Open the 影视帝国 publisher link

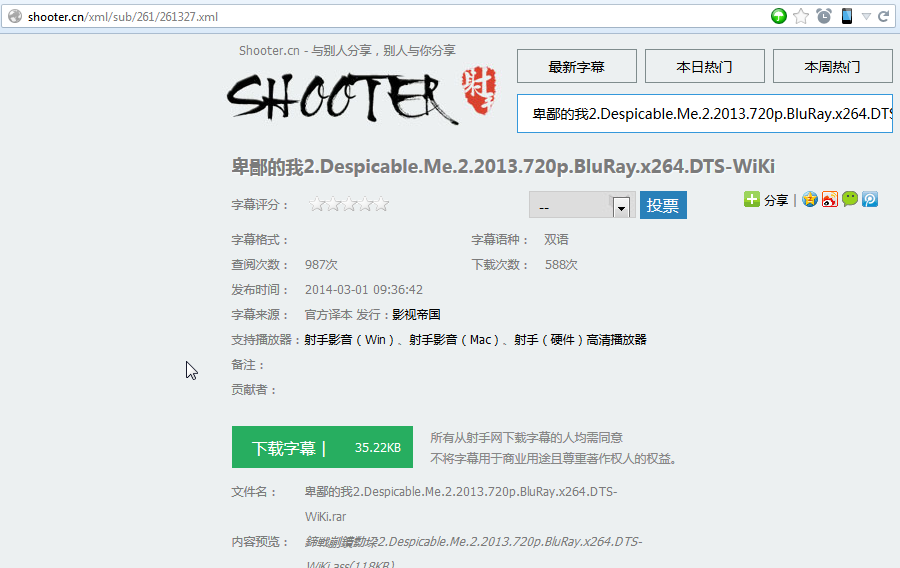click(416, 314)
